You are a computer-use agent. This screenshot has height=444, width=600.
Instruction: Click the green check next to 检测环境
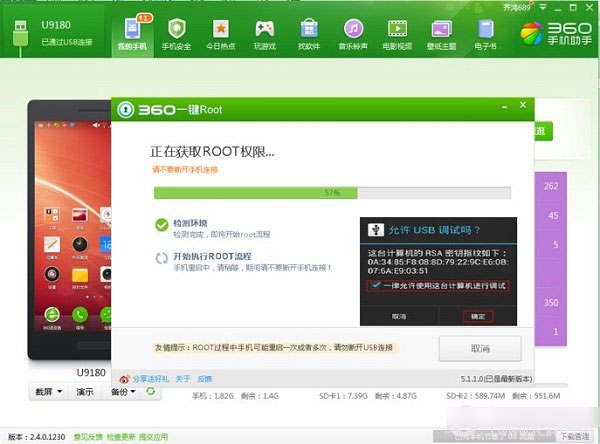pos(161,225)
